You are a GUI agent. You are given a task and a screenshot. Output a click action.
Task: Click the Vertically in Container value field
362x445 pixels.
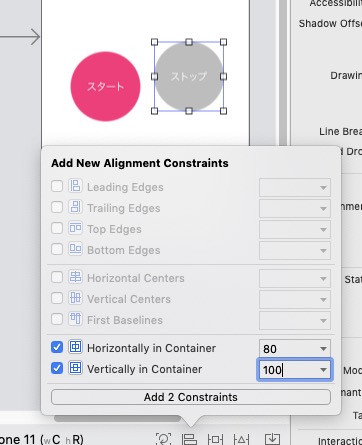[x=287, y=370]
